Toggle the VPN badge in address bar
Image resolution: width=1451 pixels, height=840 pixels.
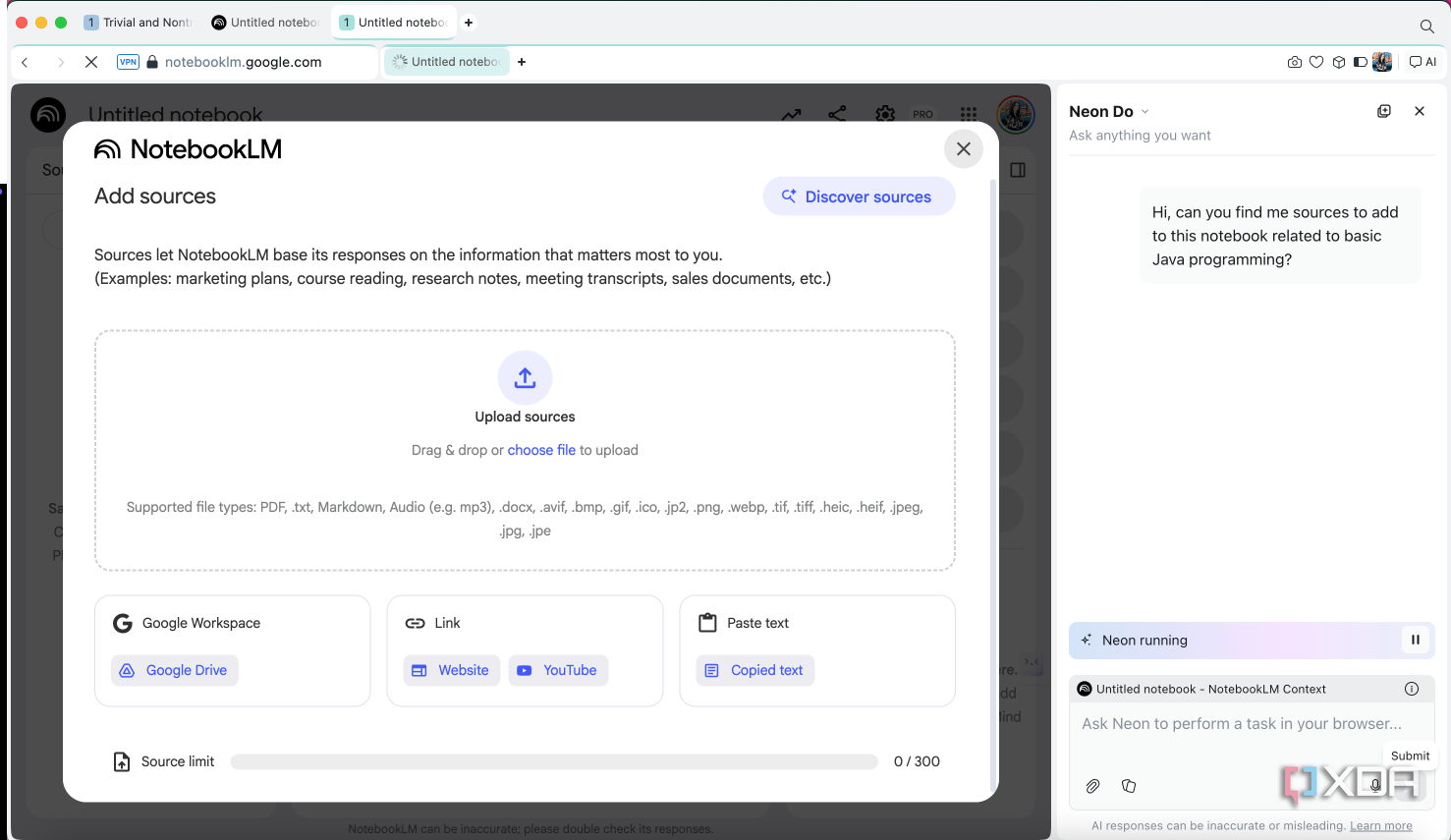coord(128,62)
